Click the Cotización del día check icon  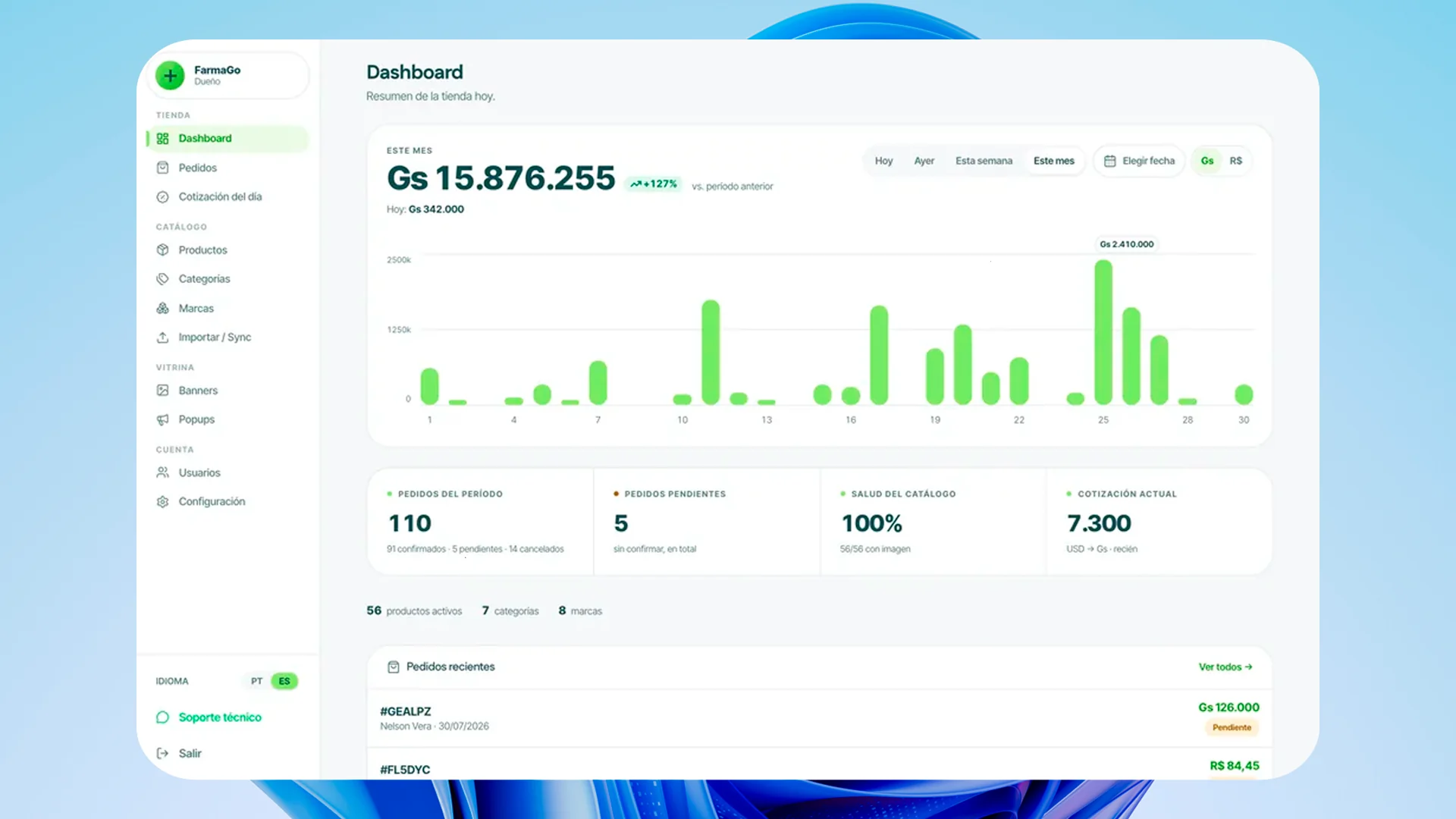pos(162,196)
